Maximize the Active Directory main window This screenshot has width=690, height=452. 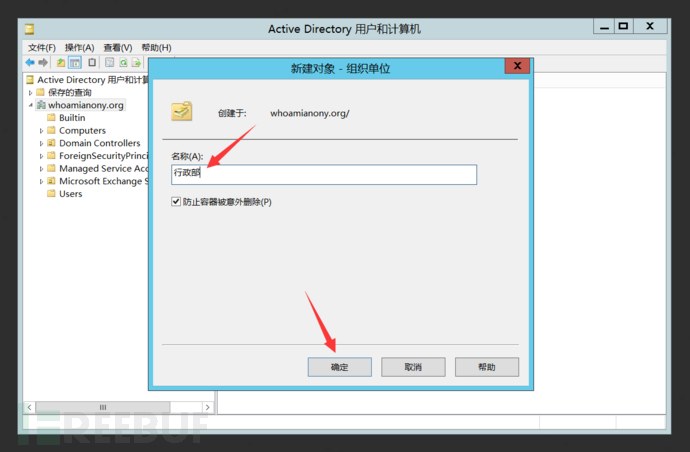point(624,26)
